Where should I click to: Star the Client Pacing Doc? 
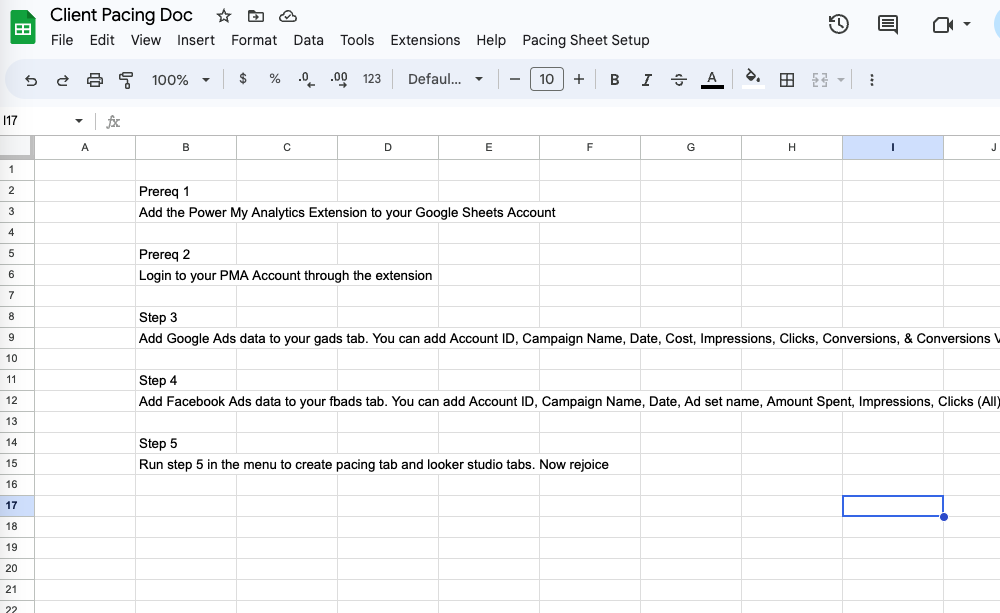pyautogui.click(x=223, y=16)
